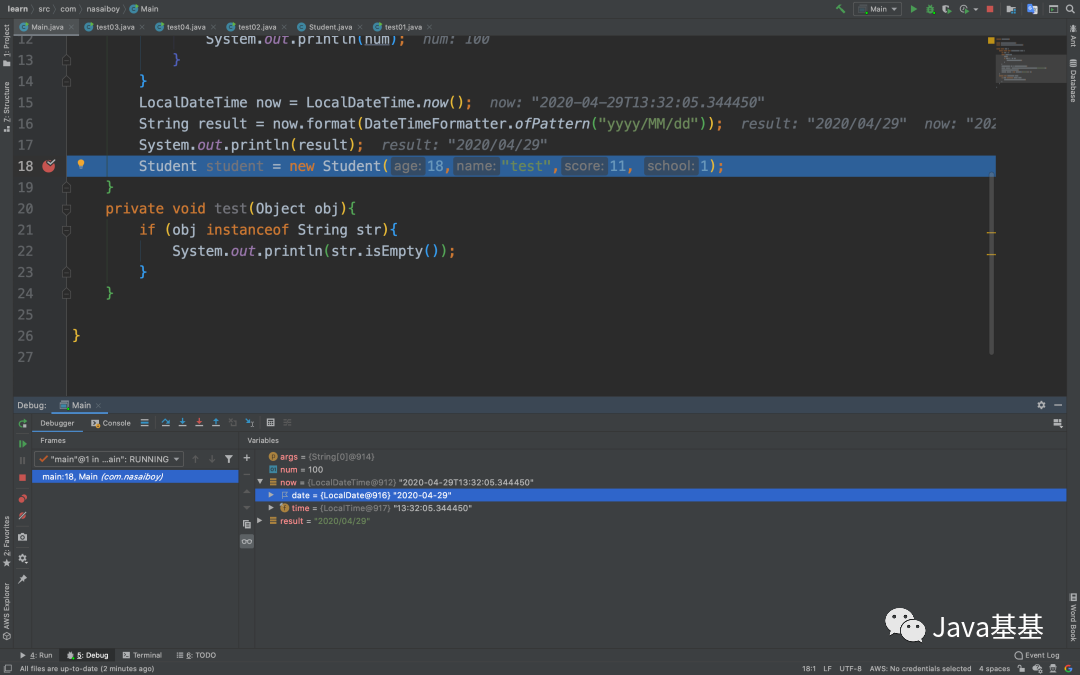The width and height of the screenshot is (1080, 675).
Task: Fold the if block at line 21
Action: click(x=66, y=230)
